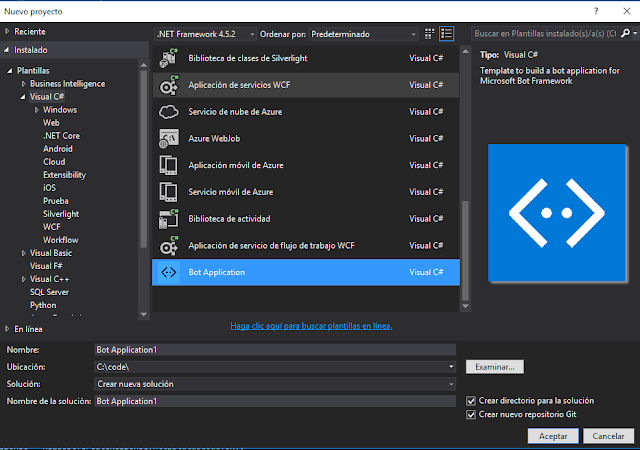This screenshot has width=640, height=450.
Task: Select the Azure WebJob template icon
Action: [169, 138]
